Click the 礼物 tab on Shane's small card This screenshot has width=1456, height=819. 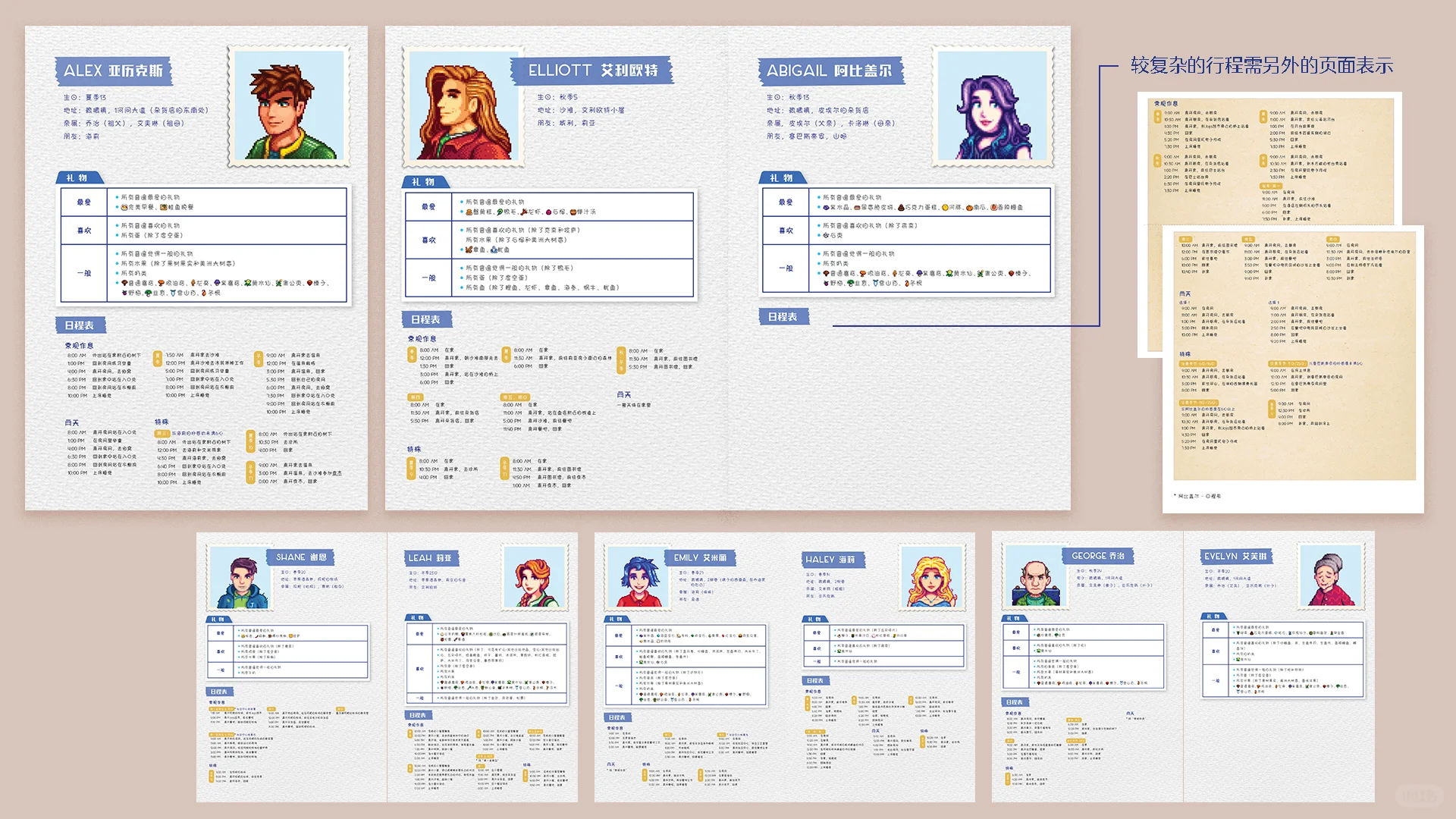[218, 620]
